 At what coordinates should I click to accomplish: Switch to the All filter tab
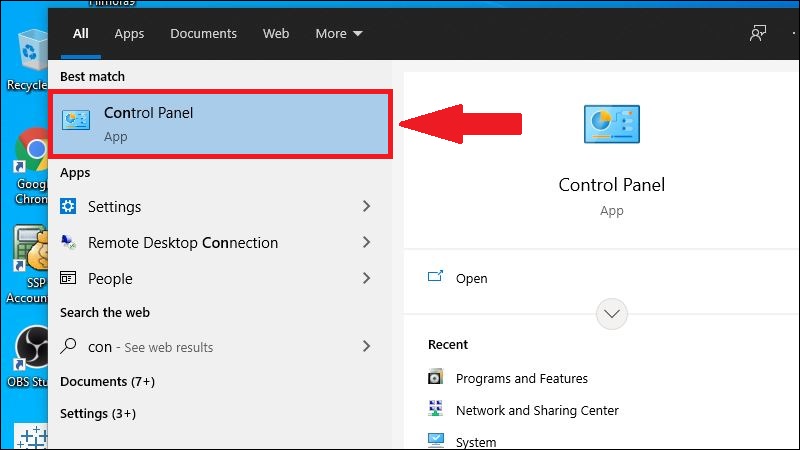(81, 33)
